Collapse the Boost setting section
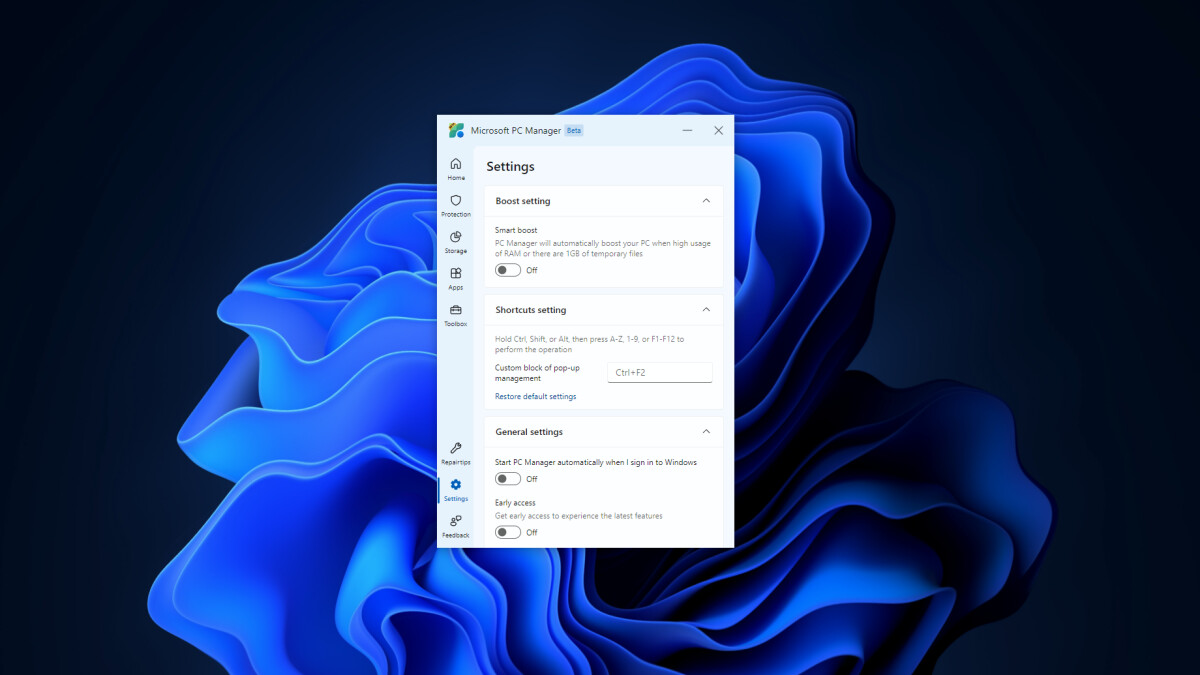Screen dimensions: 1200x675 point(705,200)
